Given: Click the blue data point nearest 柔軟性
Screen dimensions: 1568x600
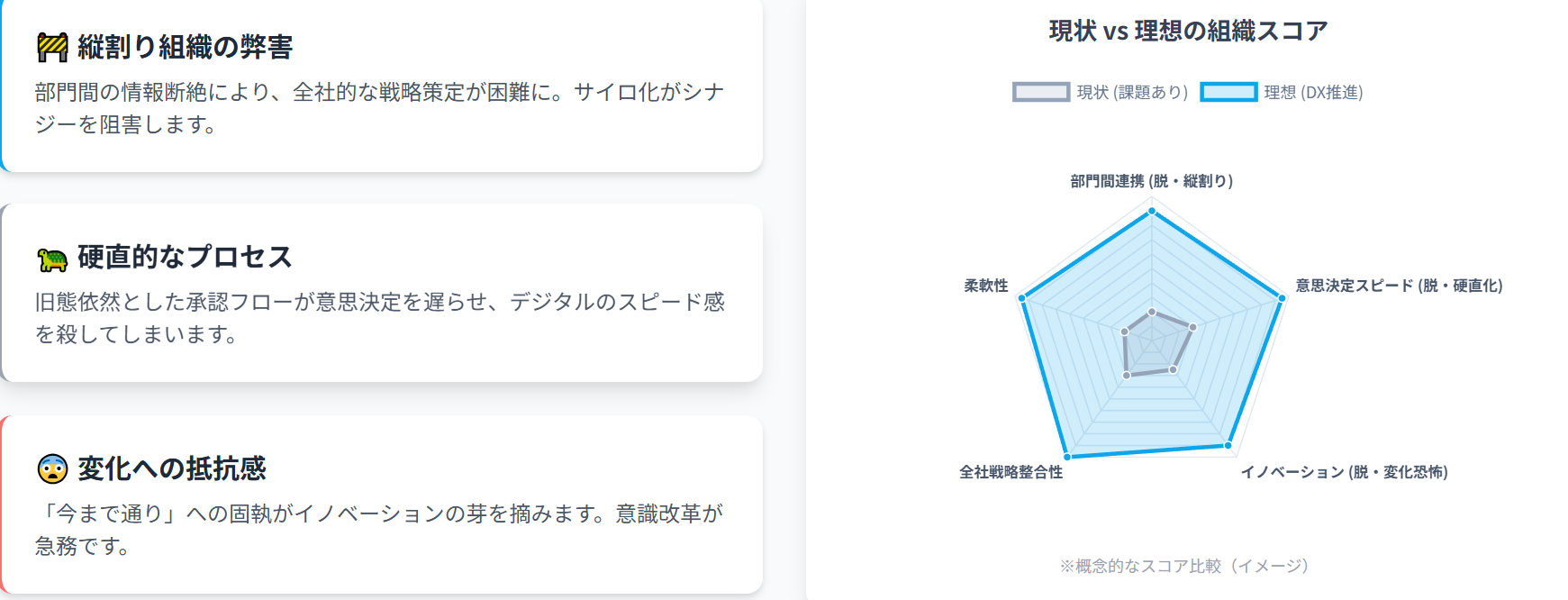Looking at the screenshot, I should [1022, 297].
